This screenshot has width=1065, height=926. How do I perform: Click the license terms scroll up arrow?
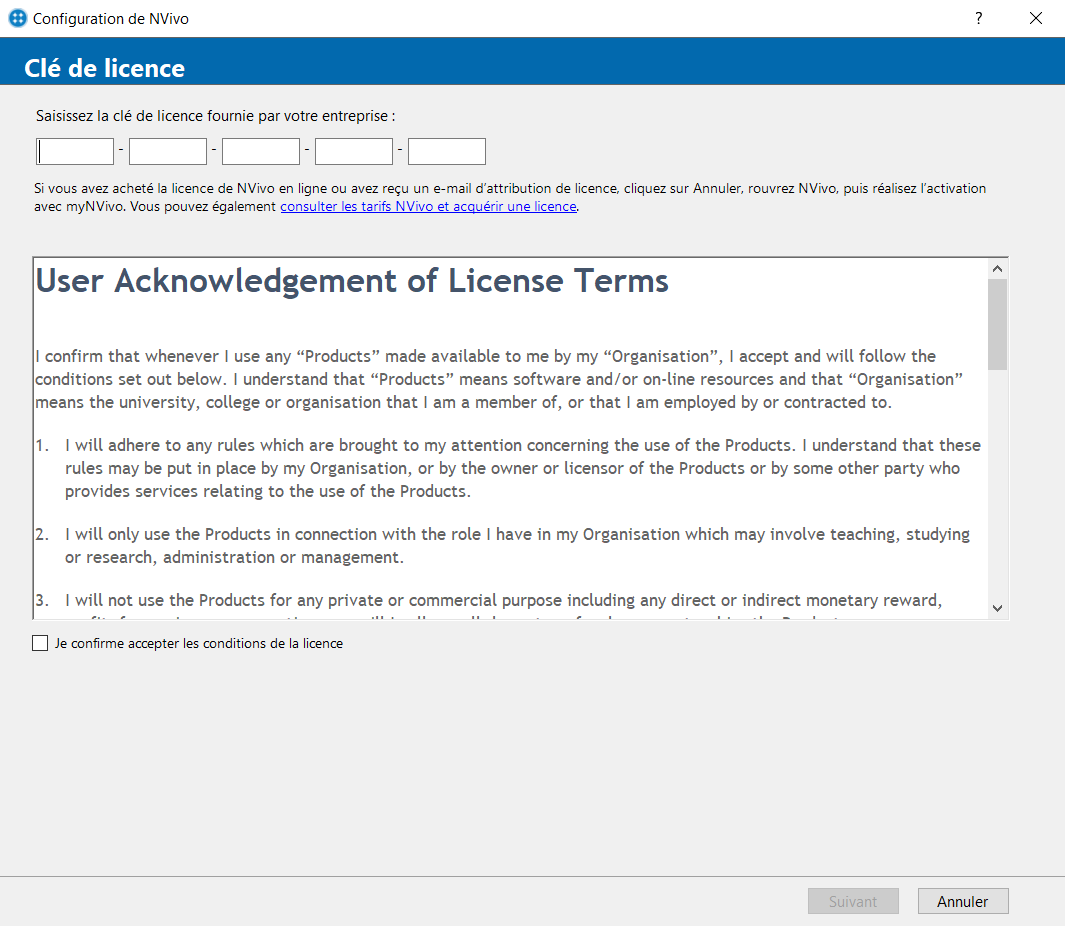997,268
